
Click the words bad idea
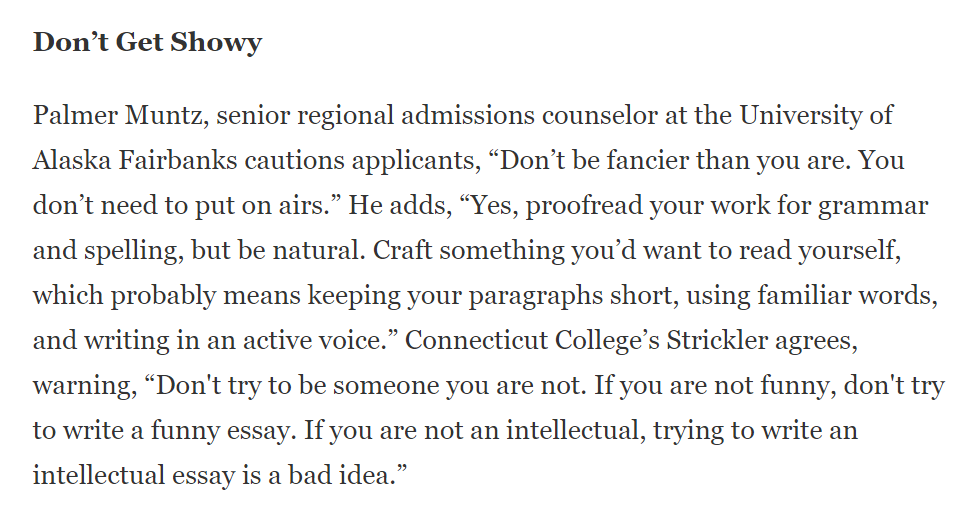tap(342, 475)
